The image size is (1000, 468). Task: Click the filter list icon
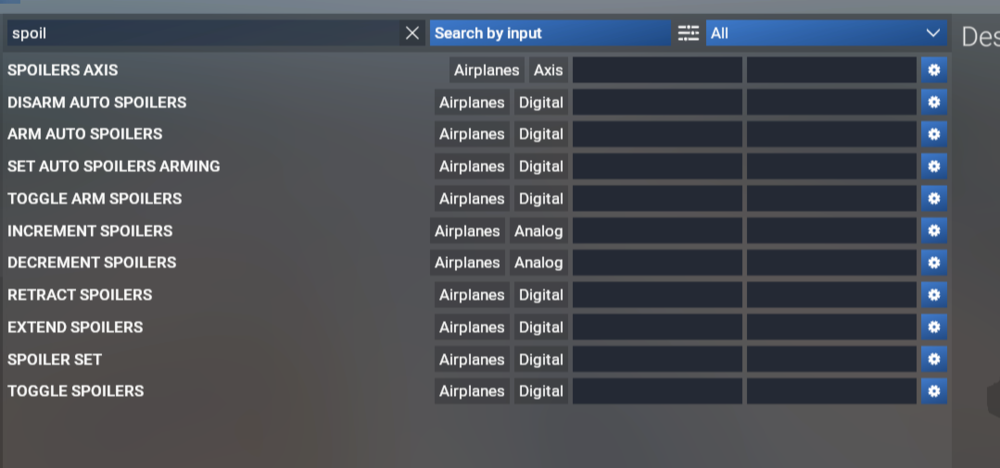tap(688, 33)
